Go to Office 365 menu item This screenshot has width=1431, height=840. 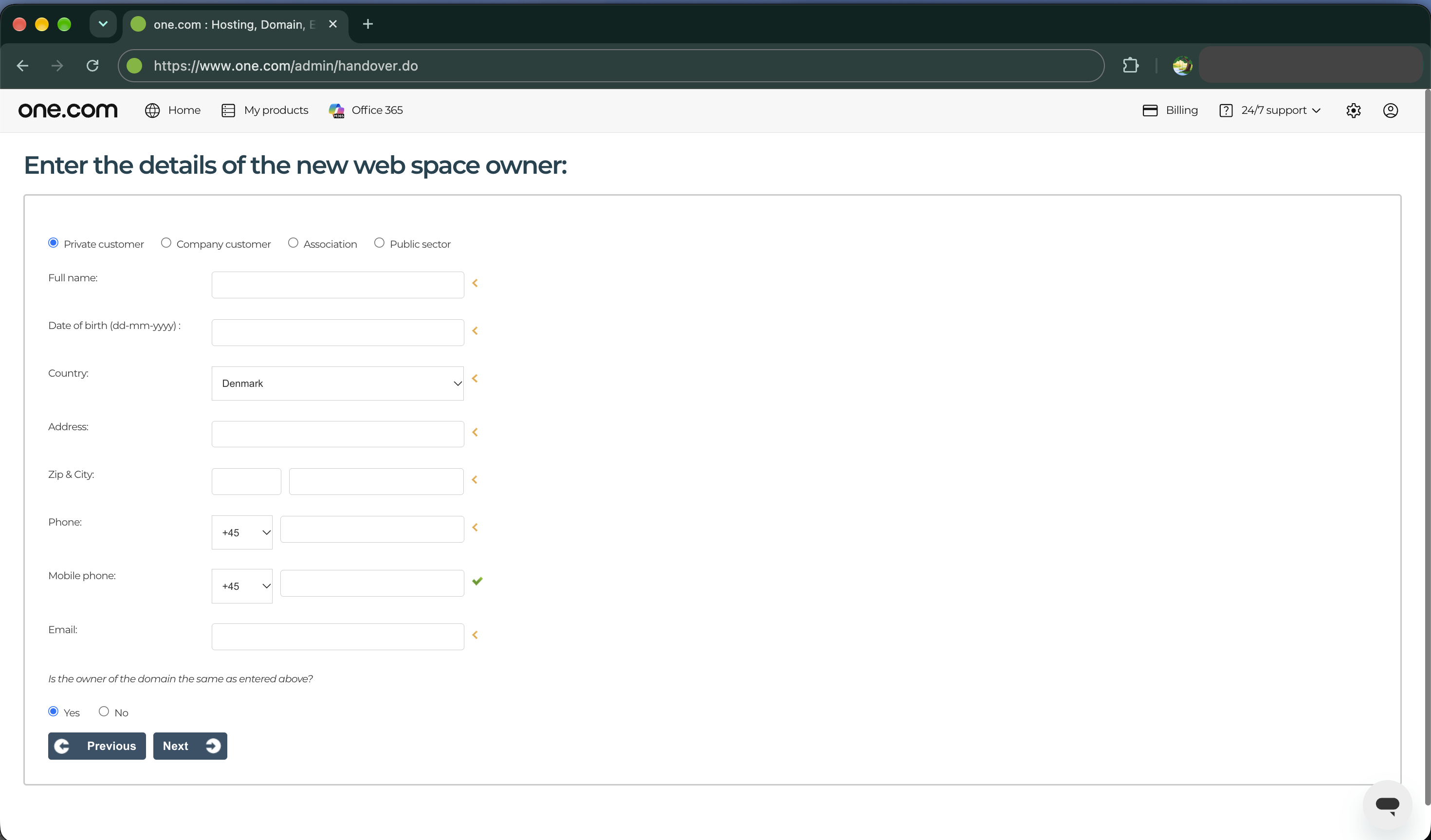tap(377, 110)
